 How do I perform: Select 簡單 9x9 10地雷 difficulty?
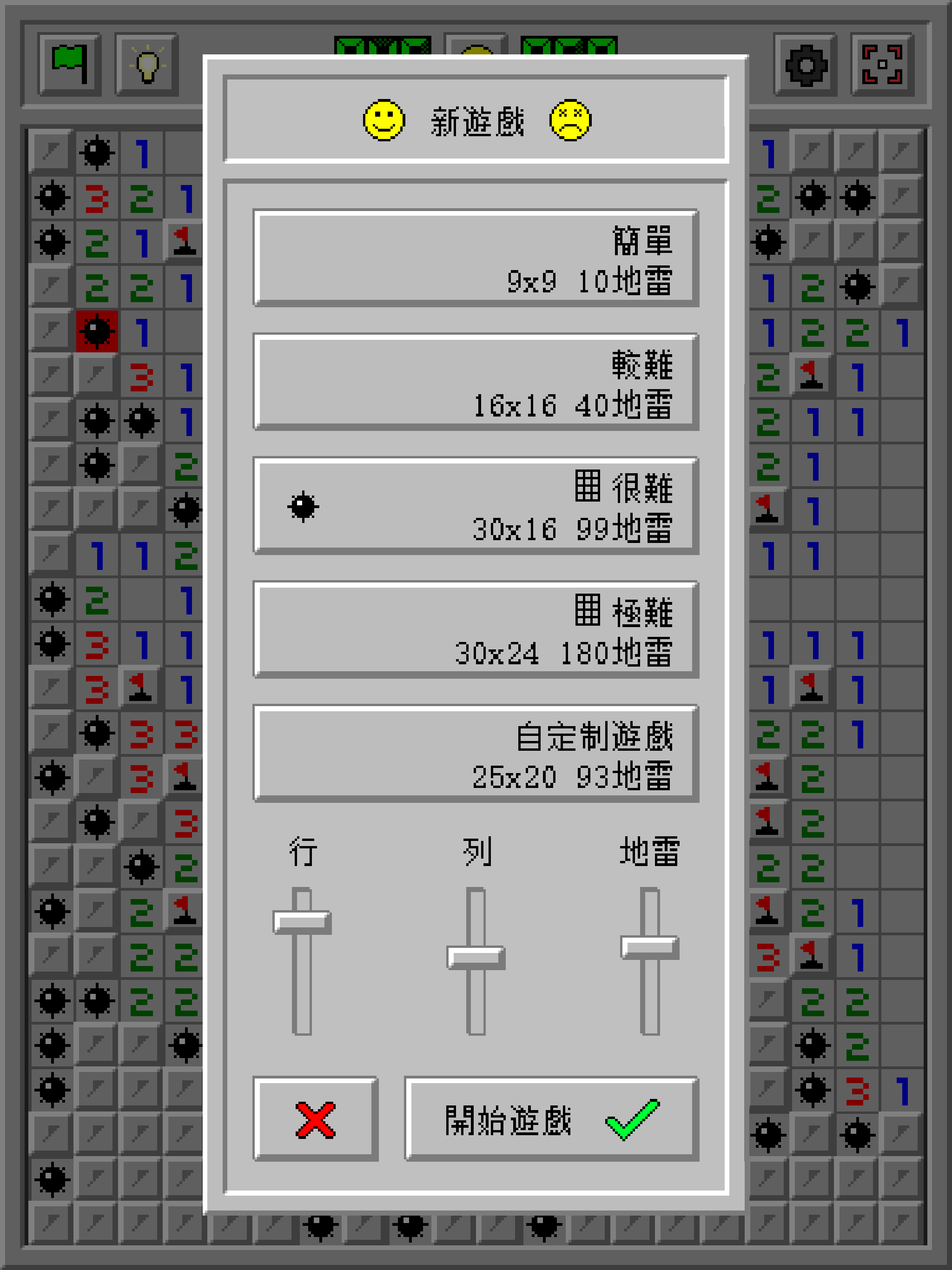pyautogui.click(x=476, y=258)
